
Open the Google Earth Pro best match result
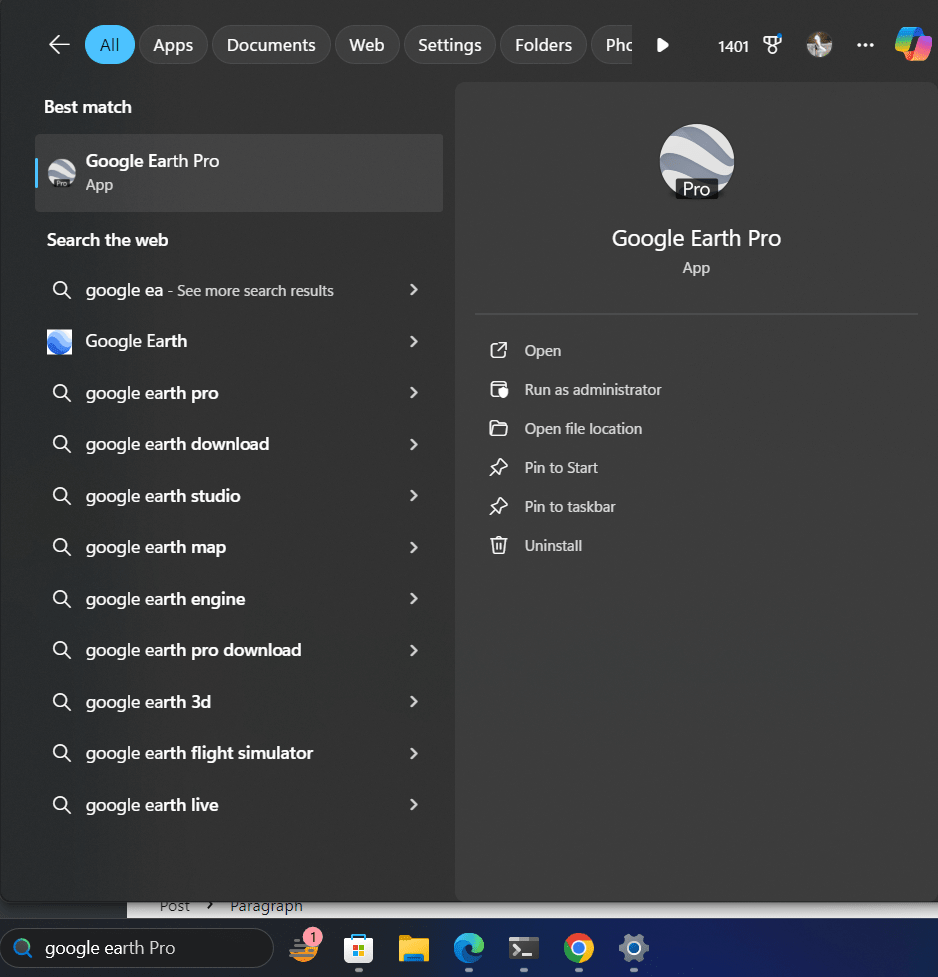pos(239,173)
